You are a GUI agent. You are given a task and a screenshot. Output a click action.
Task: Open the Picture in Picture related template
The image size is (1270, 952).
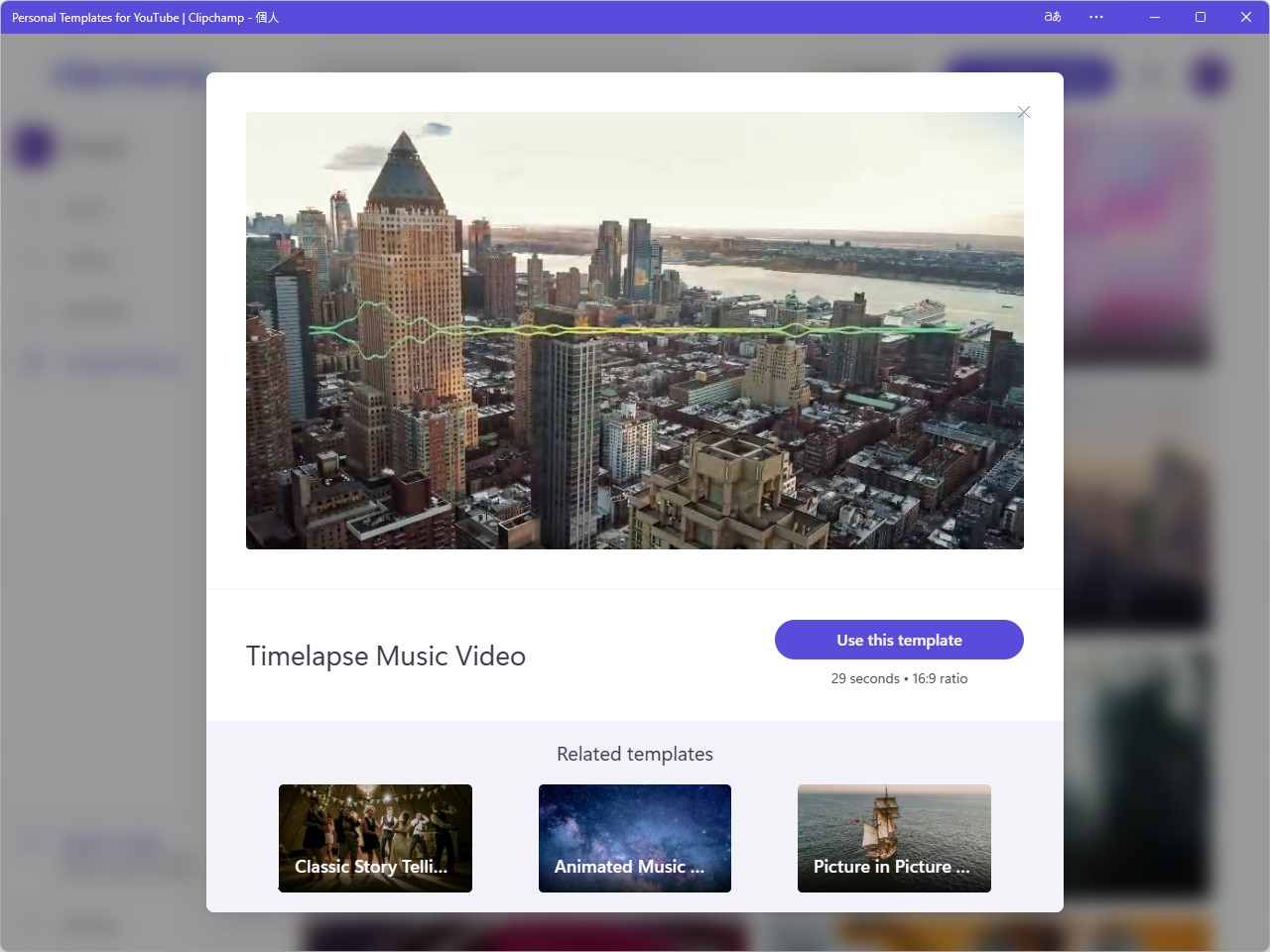(894, 838)
